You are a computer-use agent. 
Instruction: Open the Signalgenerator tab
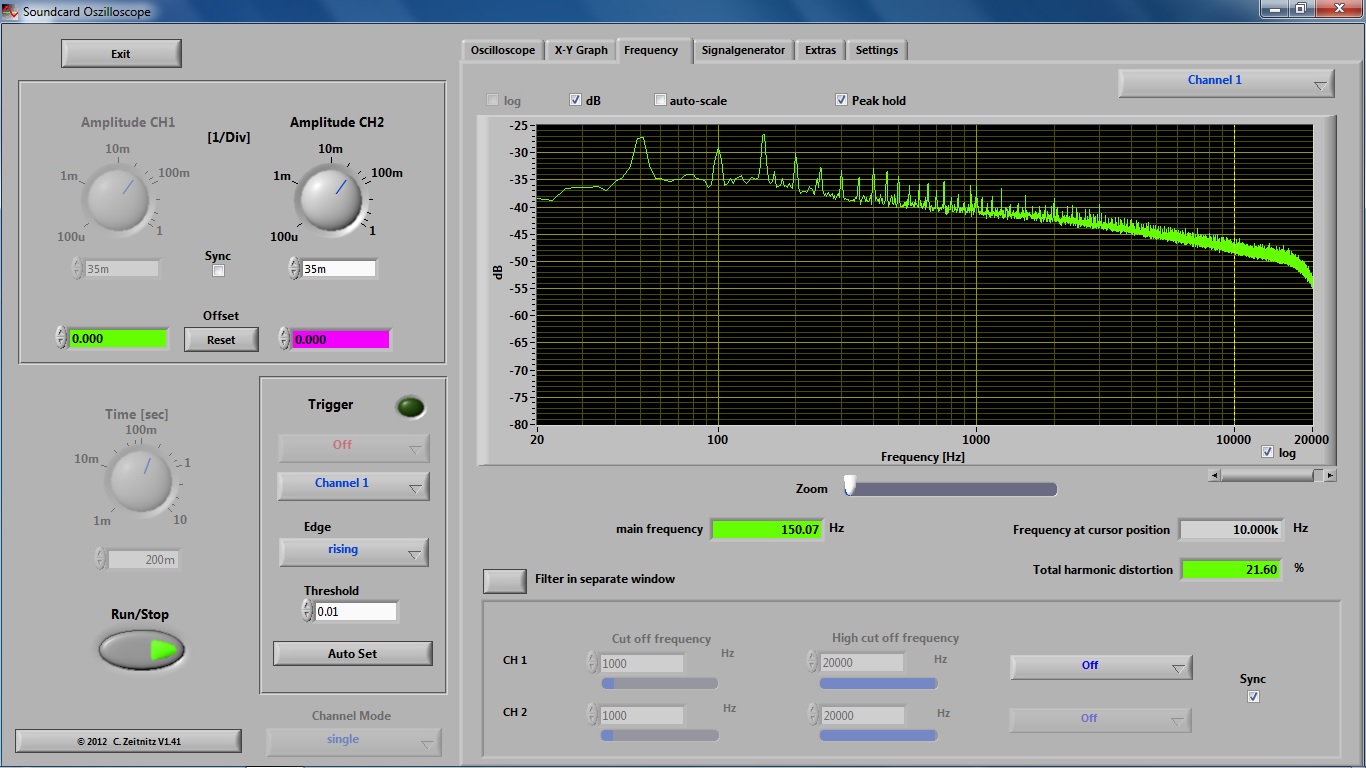743,50
